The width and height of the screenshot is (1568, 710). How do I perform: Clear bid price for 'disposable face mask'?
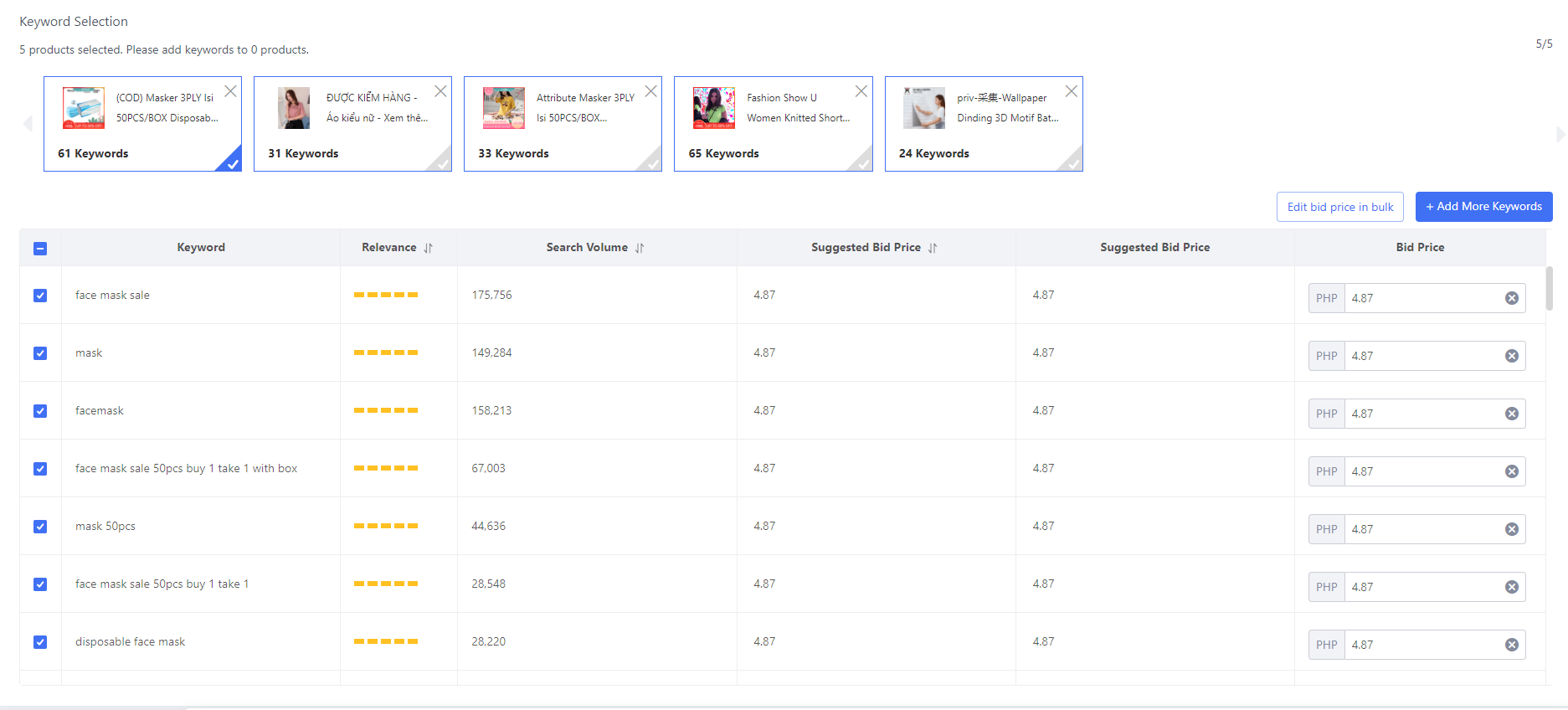[1511, 645]
